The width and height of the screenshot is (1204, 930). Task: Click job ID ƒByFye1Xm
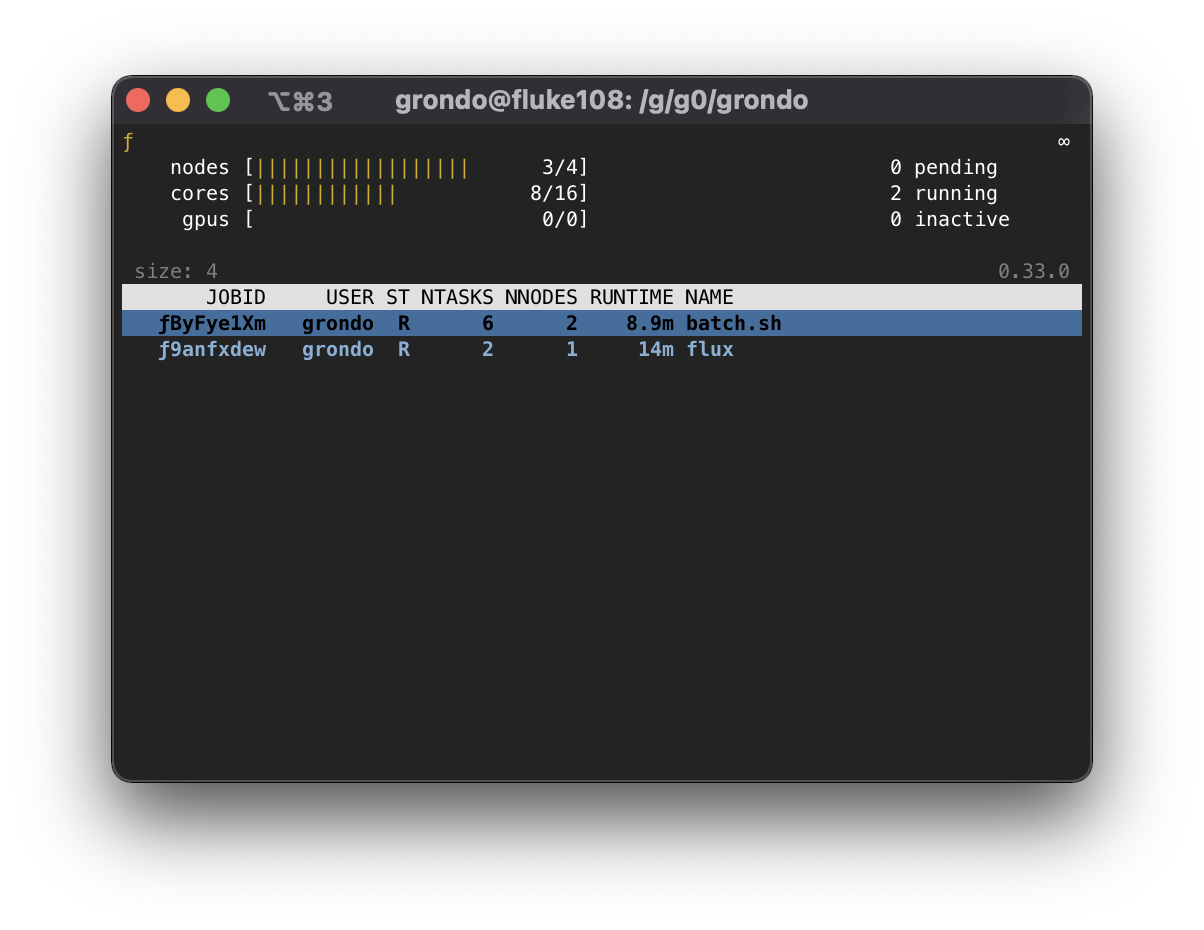(x=212, y=323)
